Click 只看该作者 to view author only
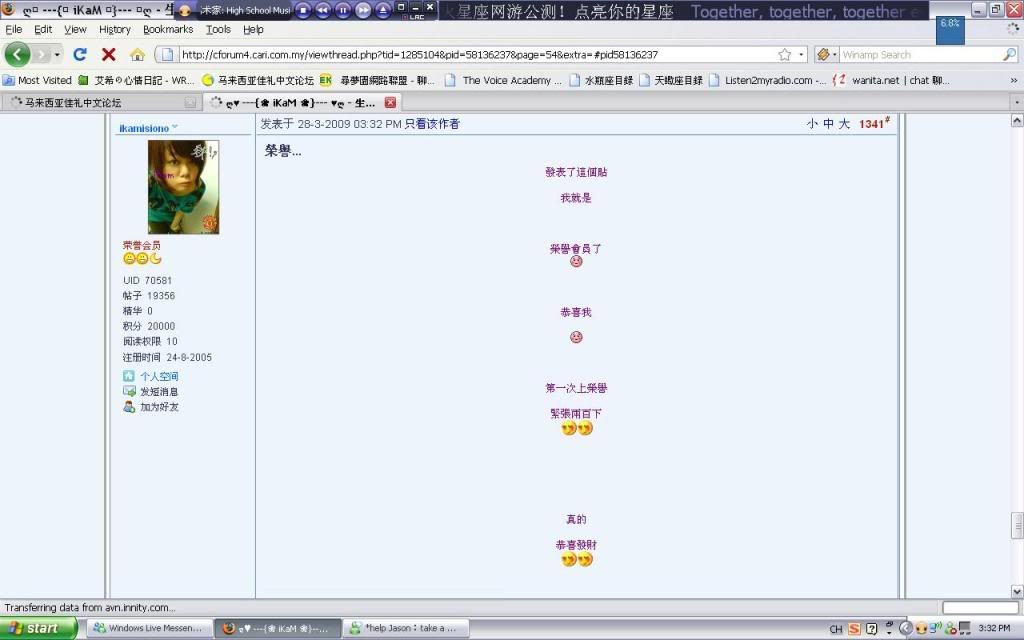 pyautogui.click(x=432, y=124)
